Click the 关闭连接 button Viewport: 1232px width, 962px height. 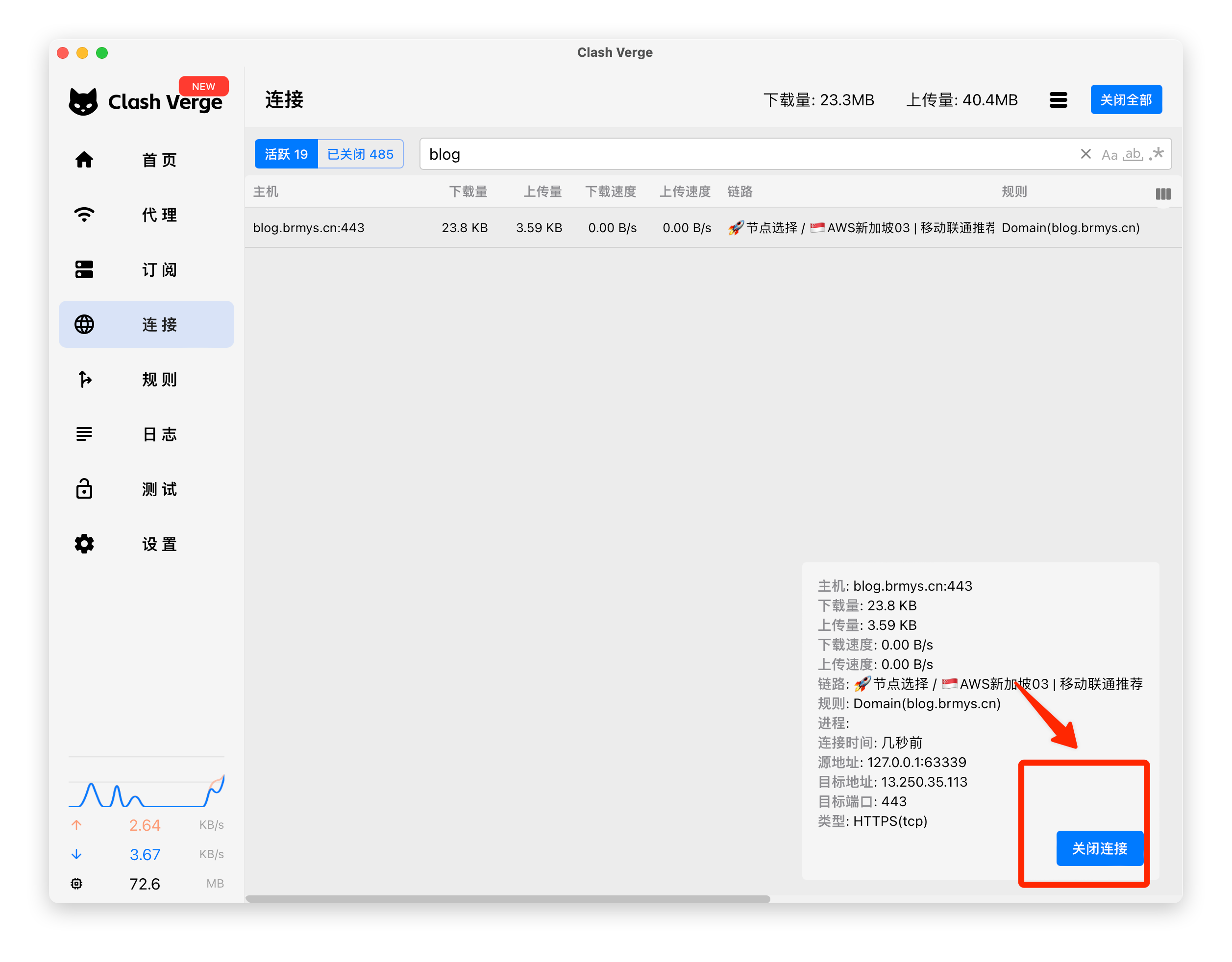[1099, 848]
